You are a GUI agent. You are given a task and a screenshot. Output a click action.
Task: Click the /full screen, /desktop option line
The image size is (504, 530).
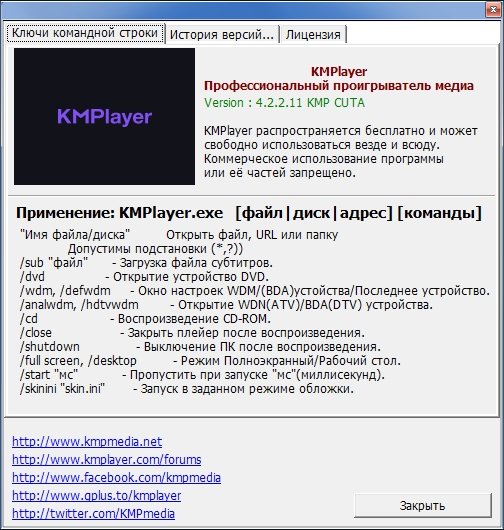pyautogui.click(x=210, y=361)
